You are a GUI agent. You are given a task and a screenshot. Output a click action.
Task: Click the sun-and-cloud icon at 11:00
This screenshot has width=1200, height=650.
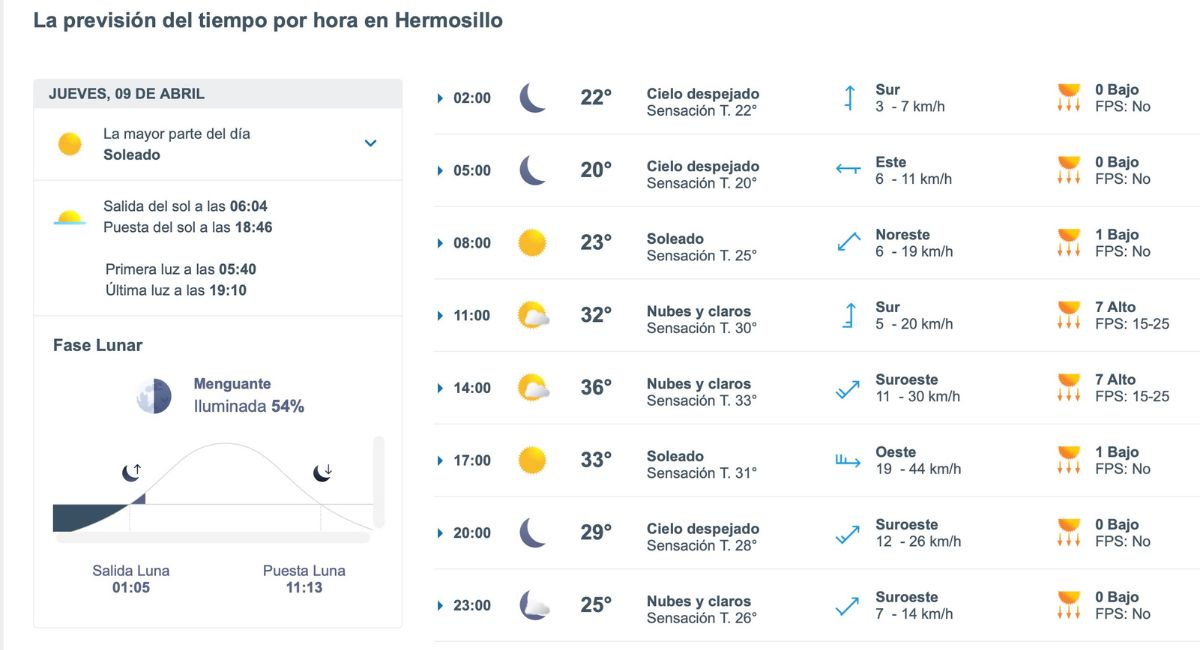533,315
